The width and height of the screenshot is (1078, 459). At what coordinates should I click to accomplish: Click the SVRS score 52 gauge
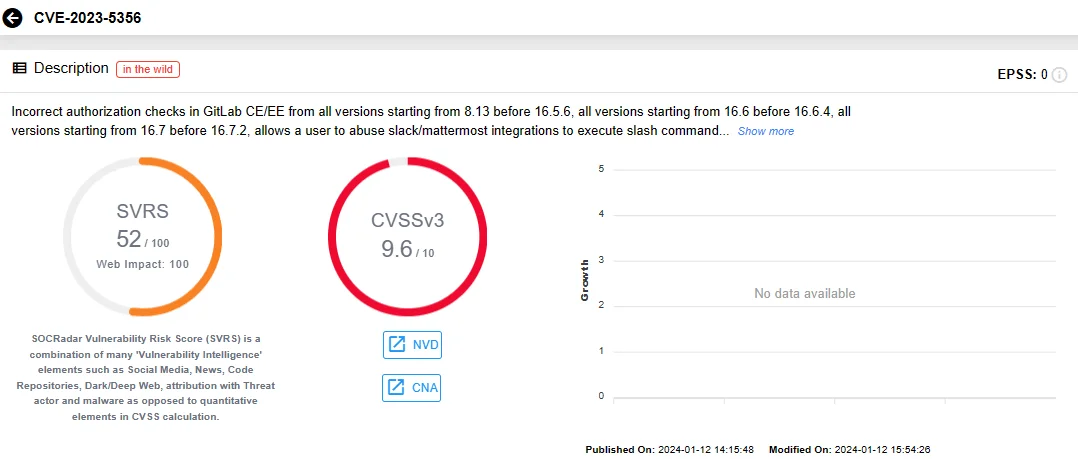coord(143,237)
